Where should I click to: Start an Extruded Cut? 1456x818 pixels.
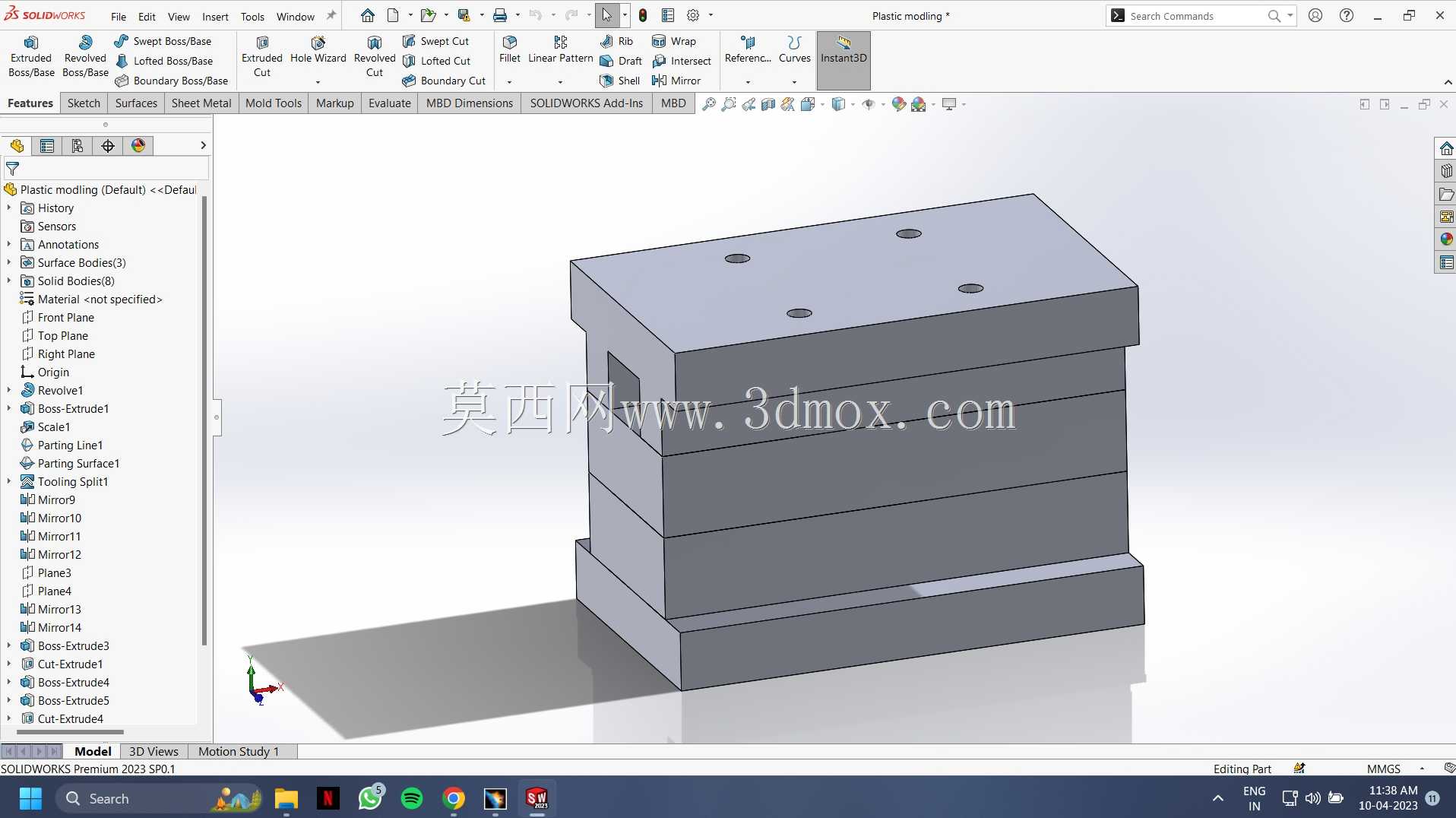point(262,57)
